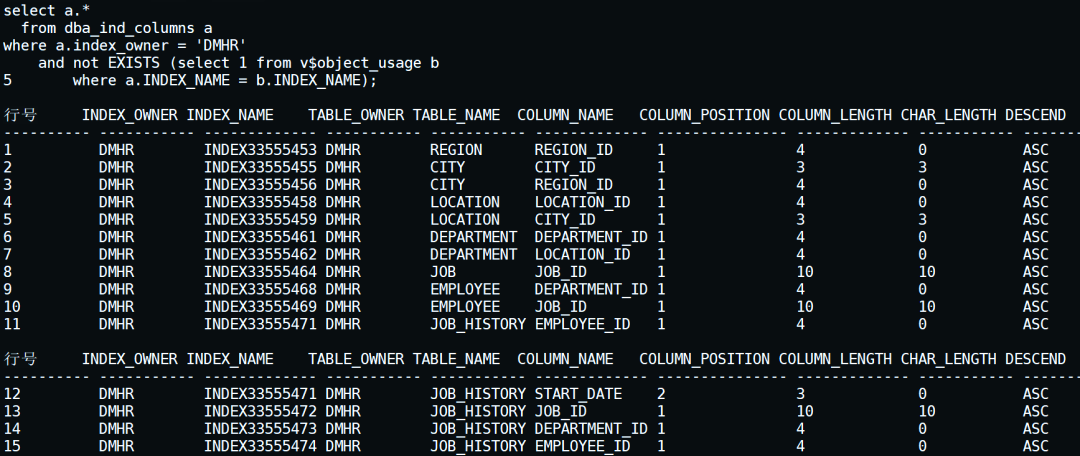Click REGION_ID column name in row 1

pyautogui.click(x=574, y=149)
